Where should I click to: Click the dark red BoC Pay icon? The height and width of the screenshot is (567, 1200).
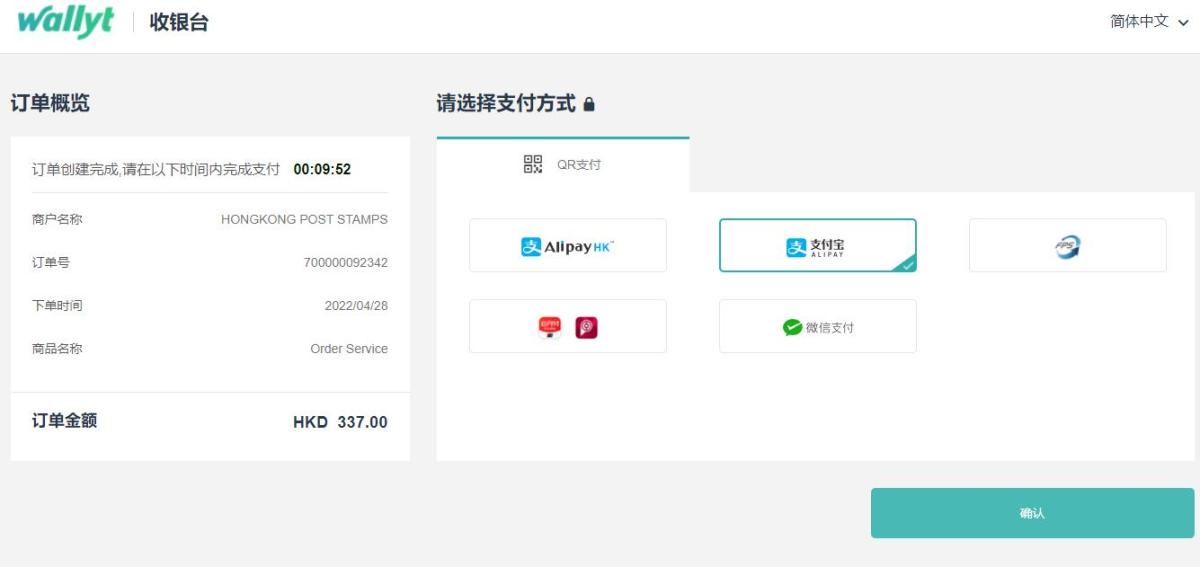tap(586, 327)
